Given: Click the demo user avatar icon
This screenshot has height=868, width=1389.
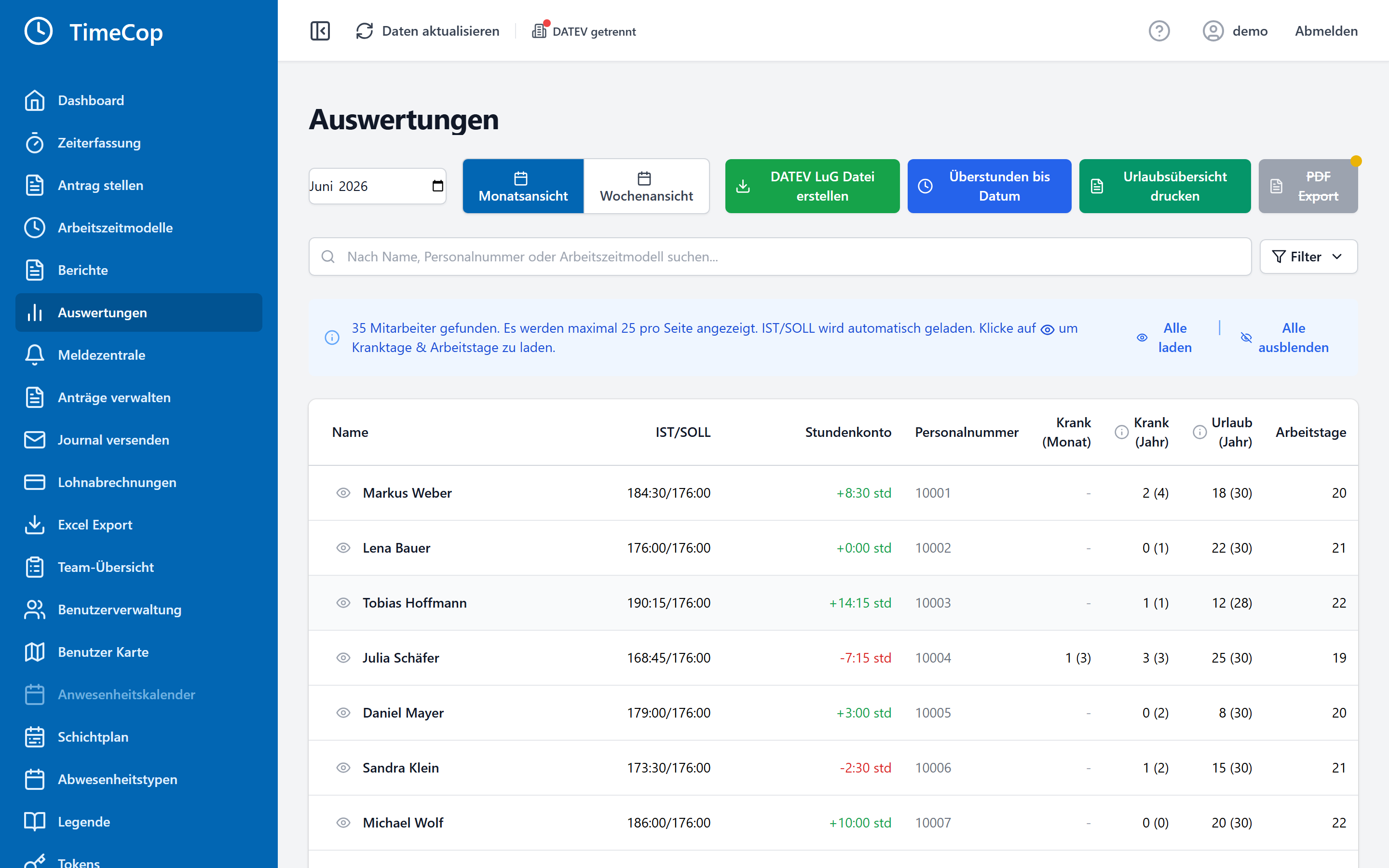Looking at the screenshot, I should pos(1213,31).
